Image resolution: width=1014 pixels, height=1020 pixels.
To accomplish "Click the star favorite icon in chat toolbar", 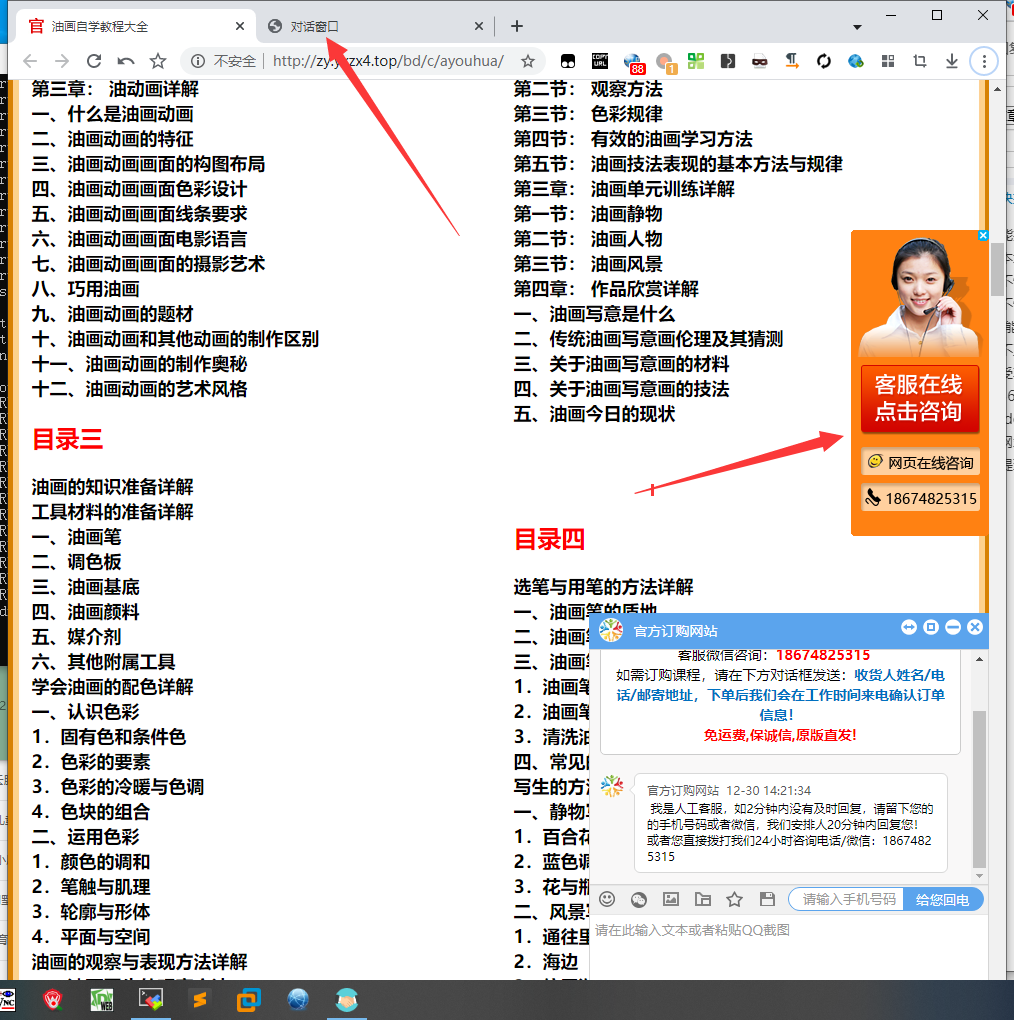I will pos(733,899).
